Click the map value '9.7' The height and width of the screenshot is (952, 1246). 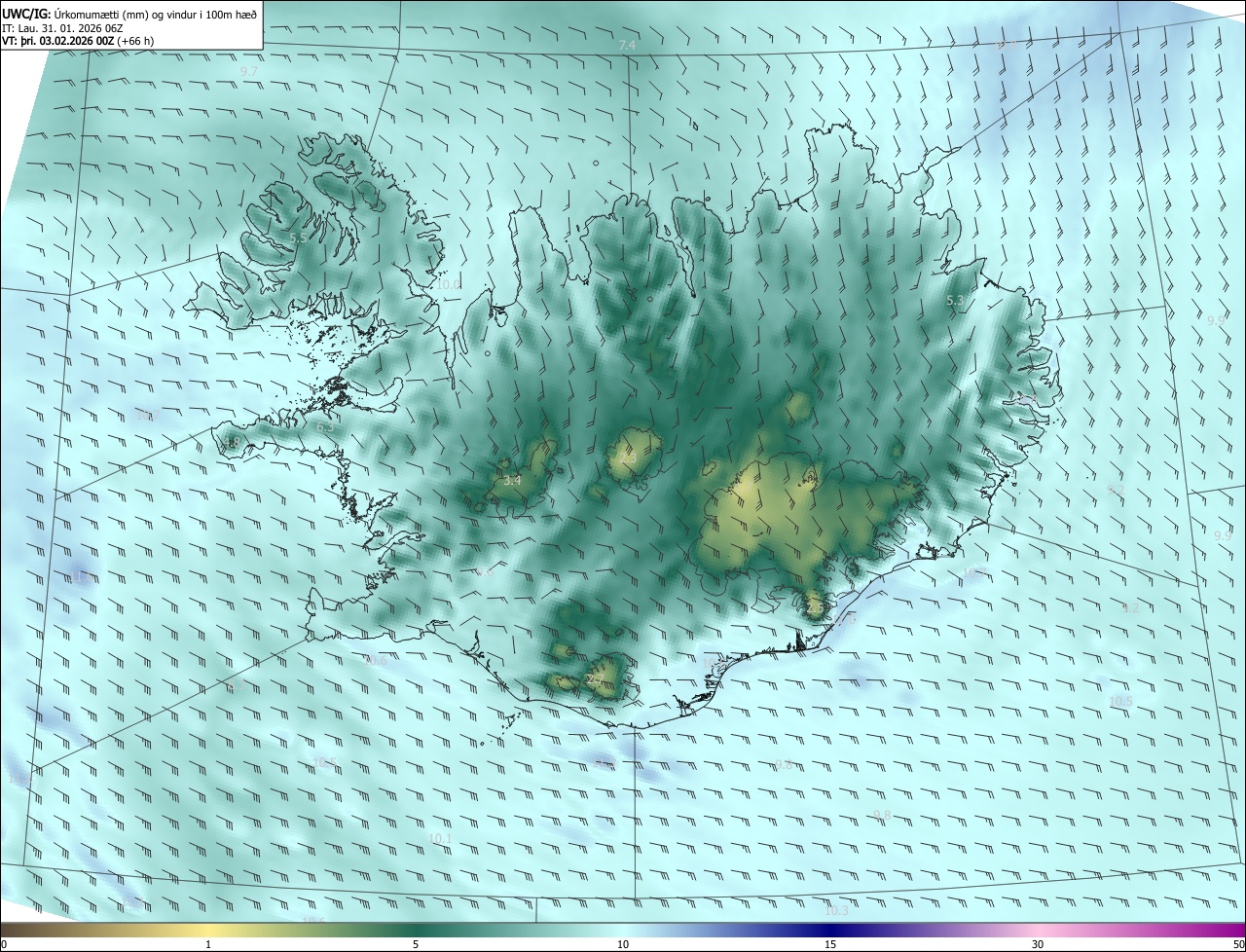249,72
